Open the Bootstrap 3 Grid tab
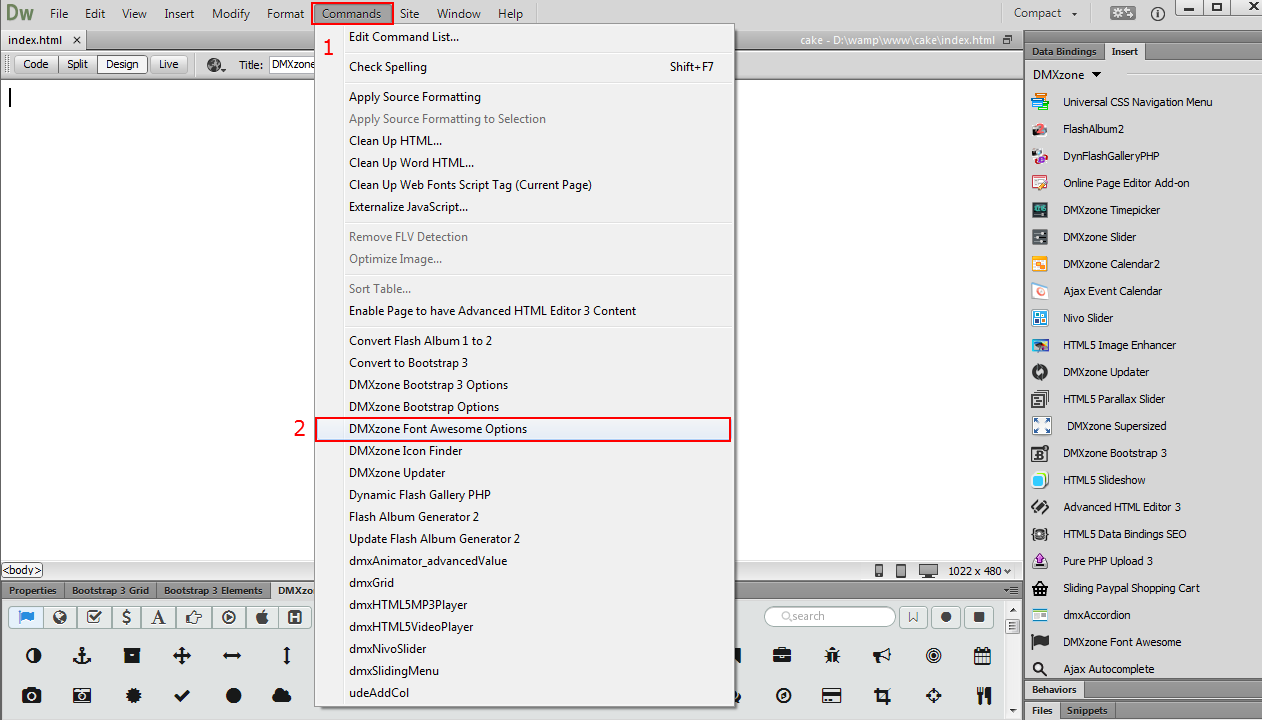This screenshot has height=720, width=1262. click(x=110, y=591)
